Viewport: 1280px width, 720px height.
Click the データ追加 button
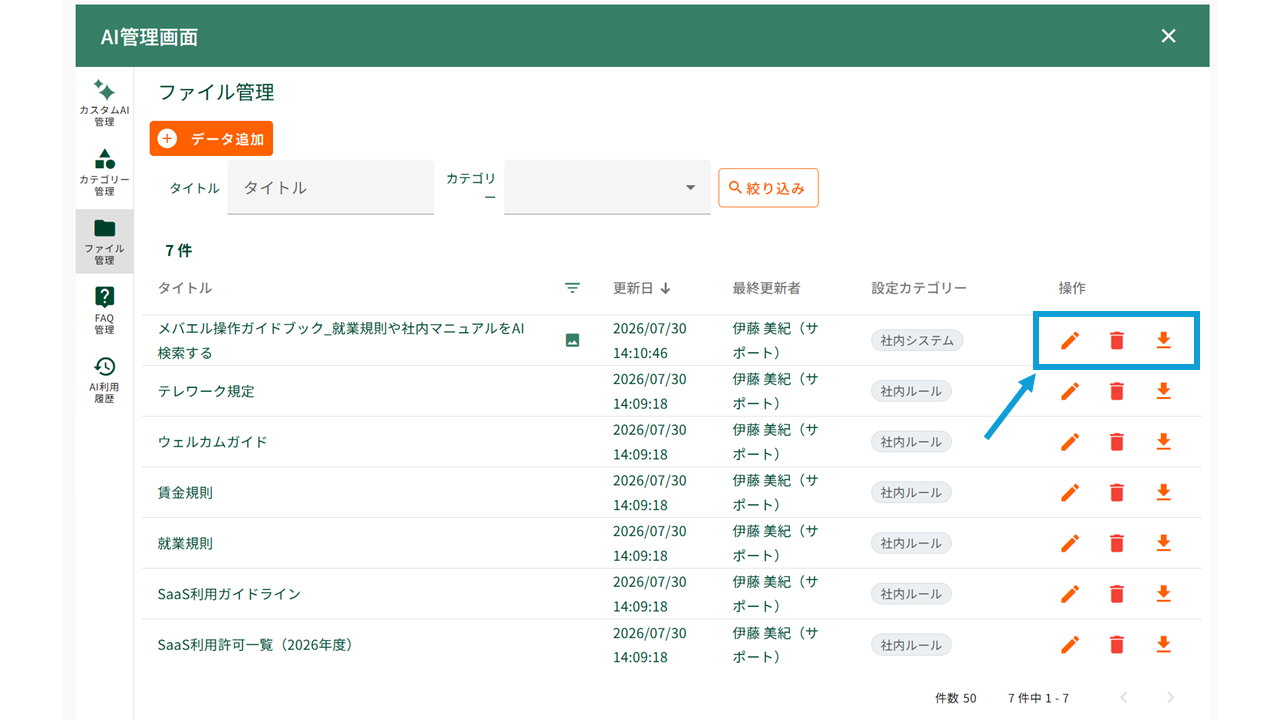[211, 139]
